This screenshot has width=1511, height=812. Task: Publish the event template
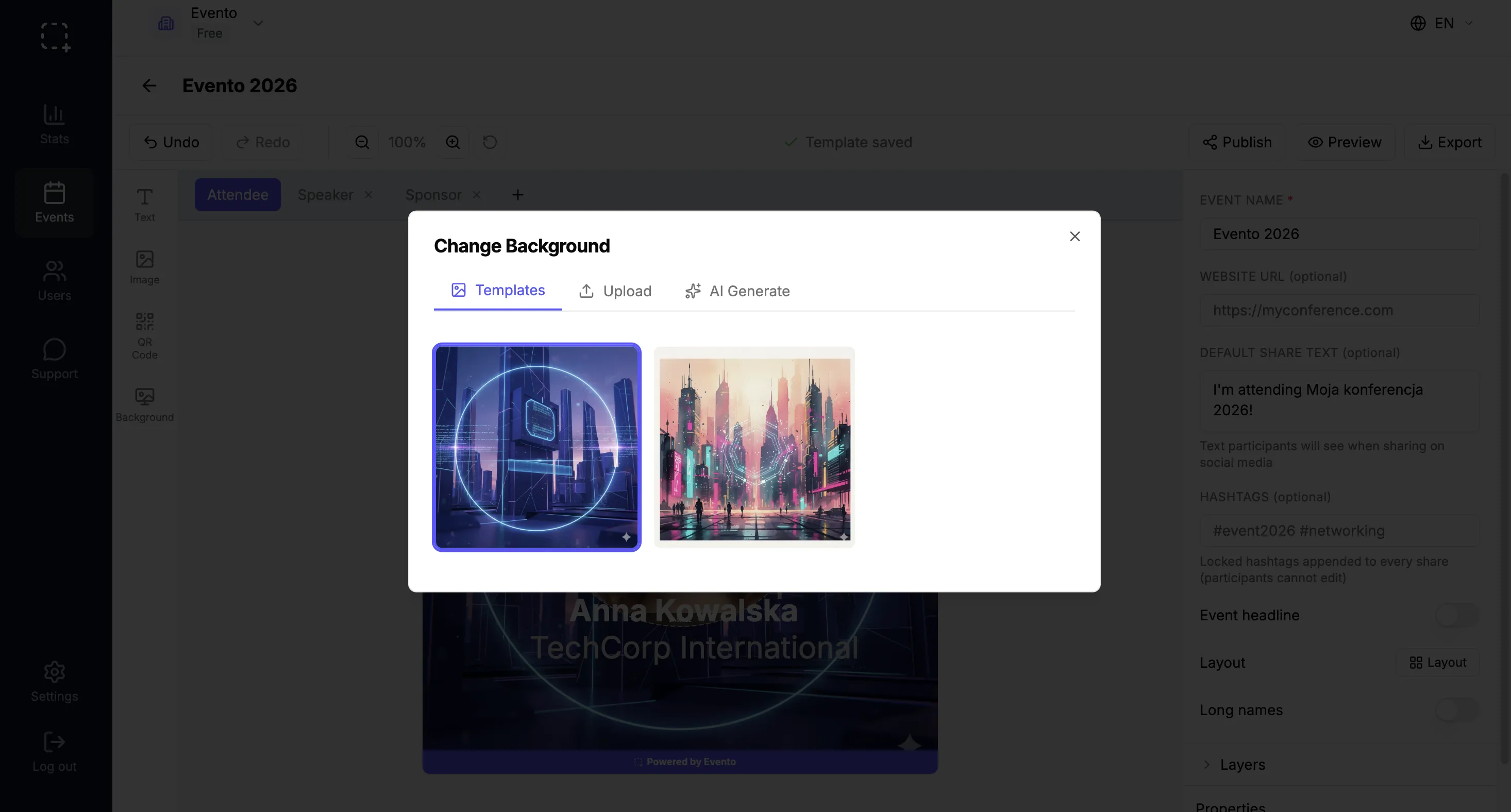[x=1238, y=142]
